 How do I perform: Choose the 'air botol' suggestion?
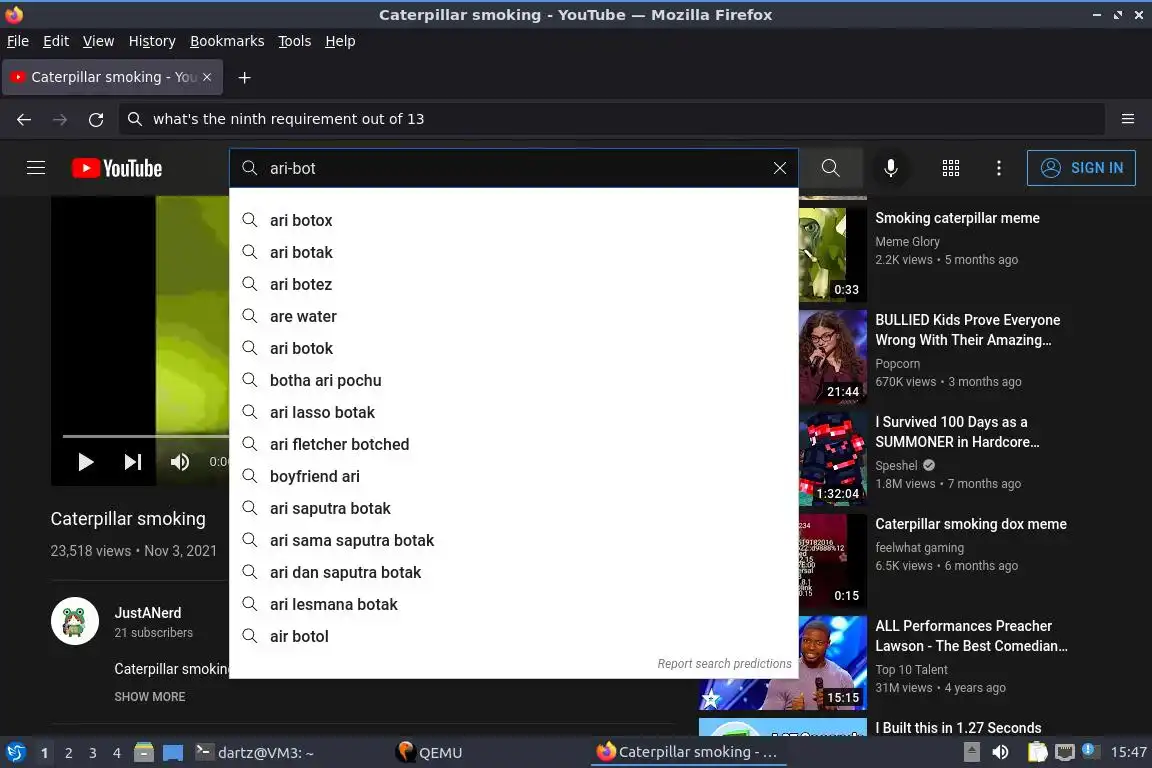[514, 636]
